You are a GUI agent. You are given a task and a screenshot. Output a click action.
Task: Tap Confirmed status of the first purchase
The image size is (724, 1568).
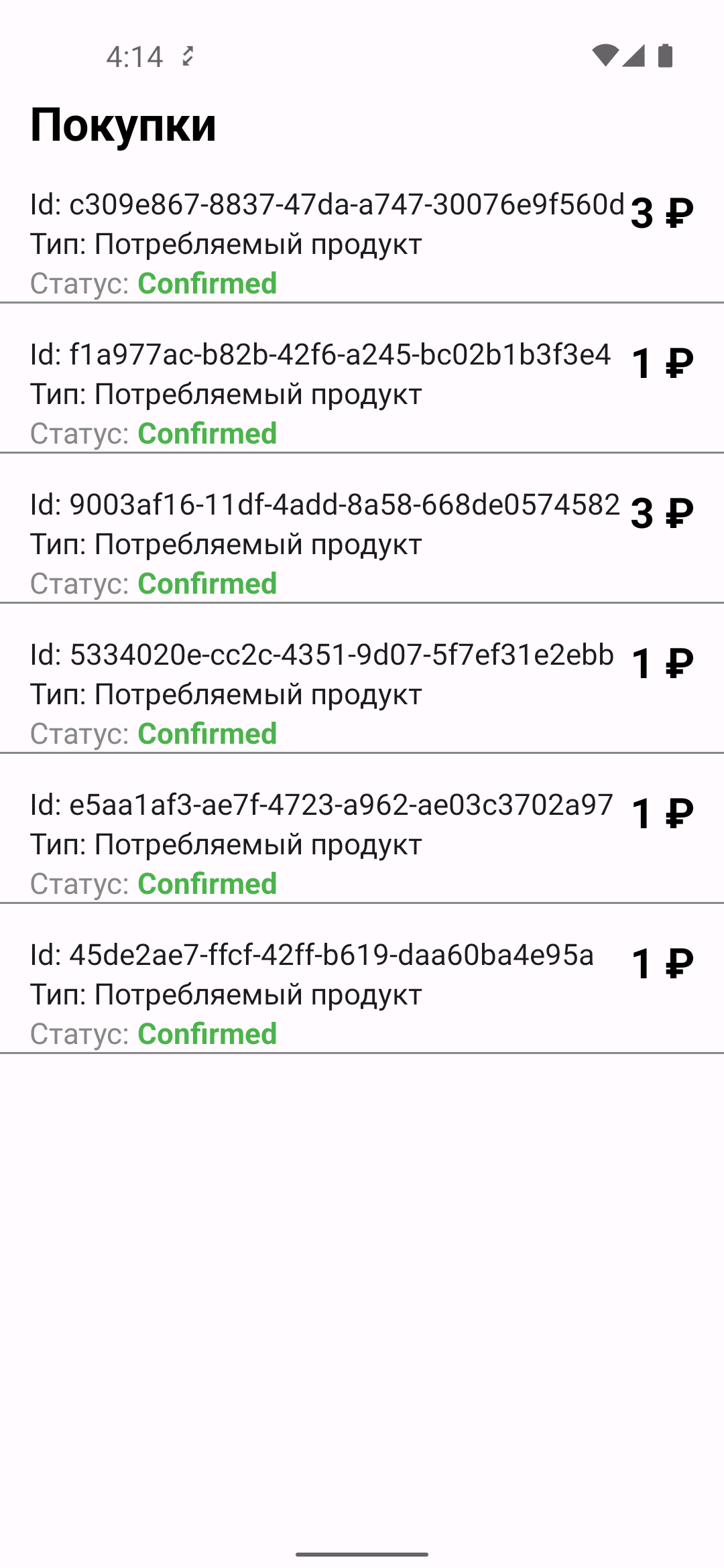(x=207, y=283)
